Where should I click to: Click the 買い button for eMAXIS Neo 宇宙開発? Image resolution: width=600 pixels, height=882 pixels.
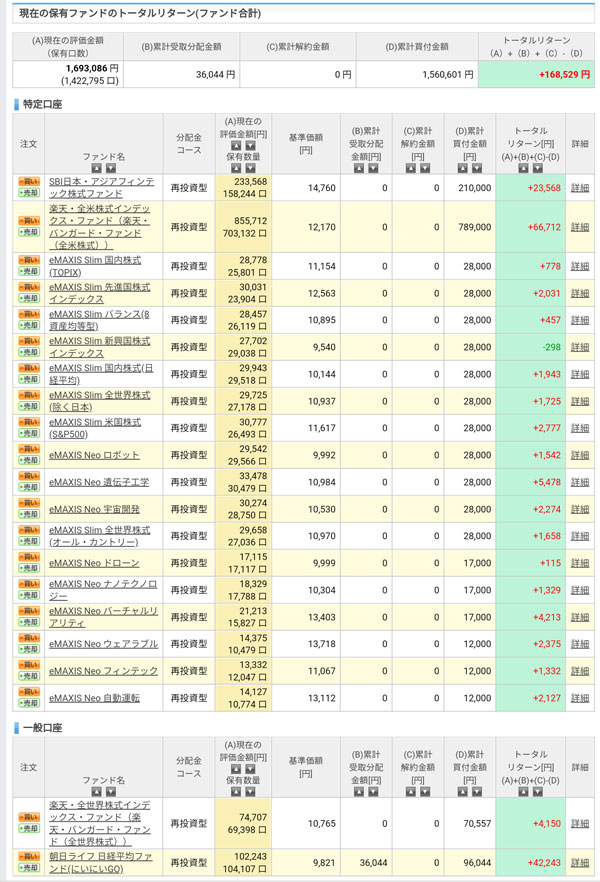(29, 503)
